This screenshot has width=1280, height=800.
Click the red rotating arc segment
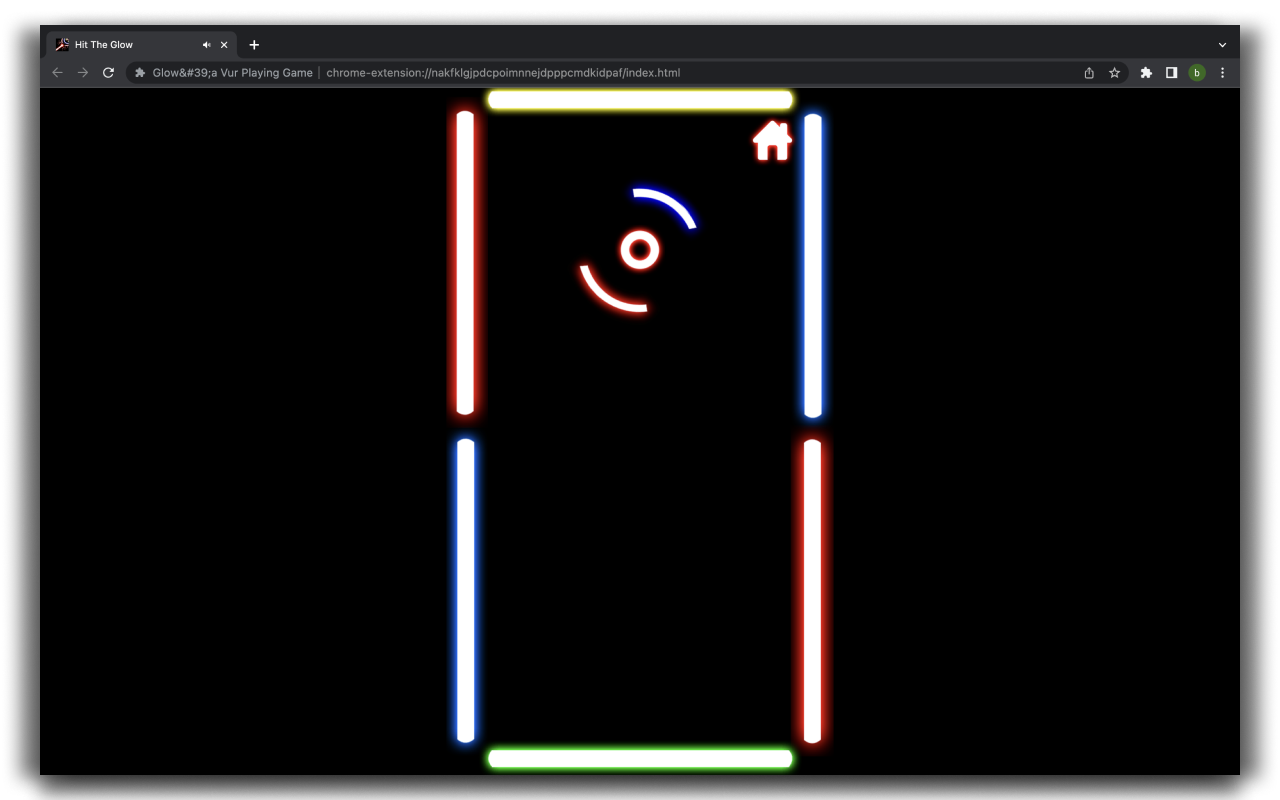tap(613, 290)
